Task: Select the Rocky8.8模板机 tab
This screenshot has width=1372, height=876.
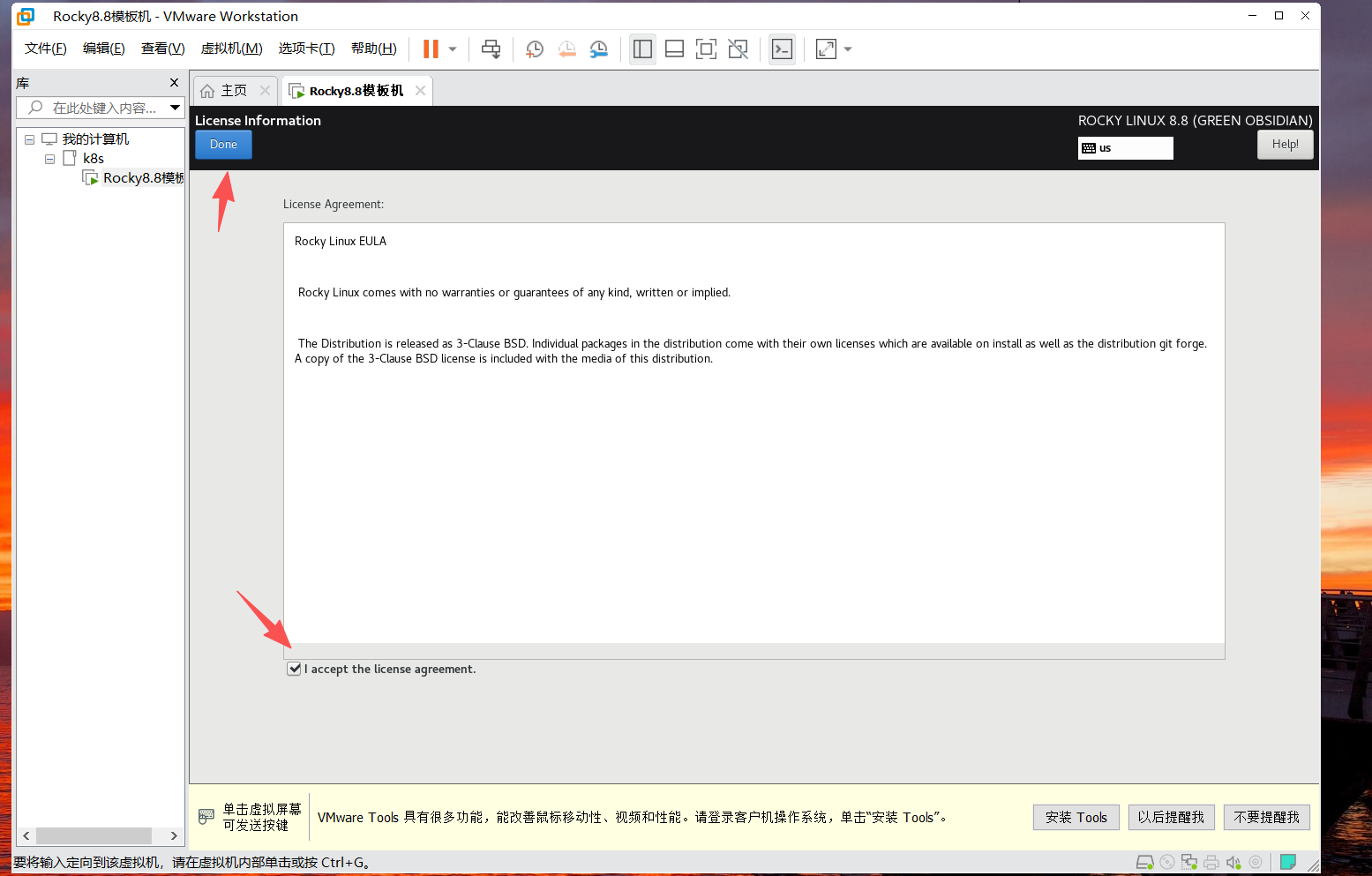Action: (x=356, y=91)
